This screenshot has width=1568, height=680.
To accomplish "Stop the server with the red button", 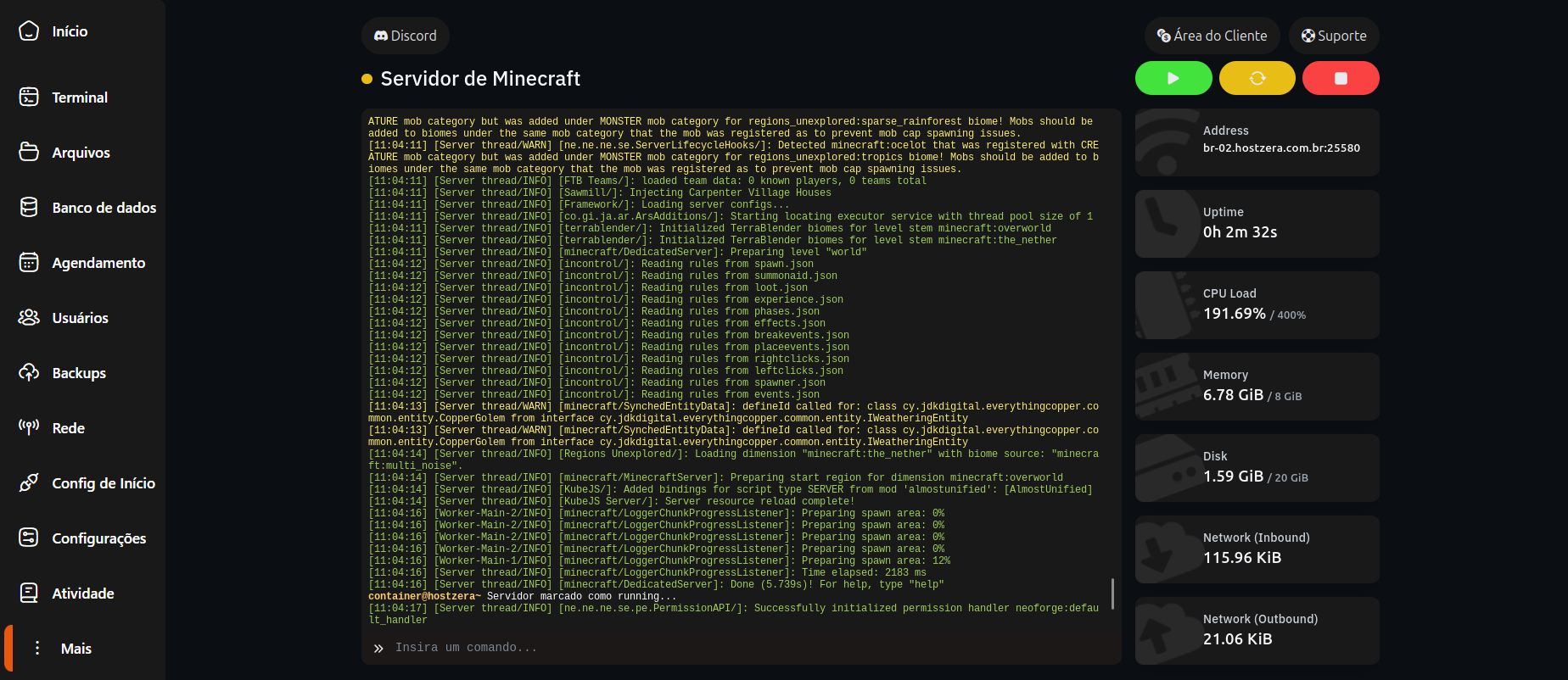I will [x=1341, y=78].
